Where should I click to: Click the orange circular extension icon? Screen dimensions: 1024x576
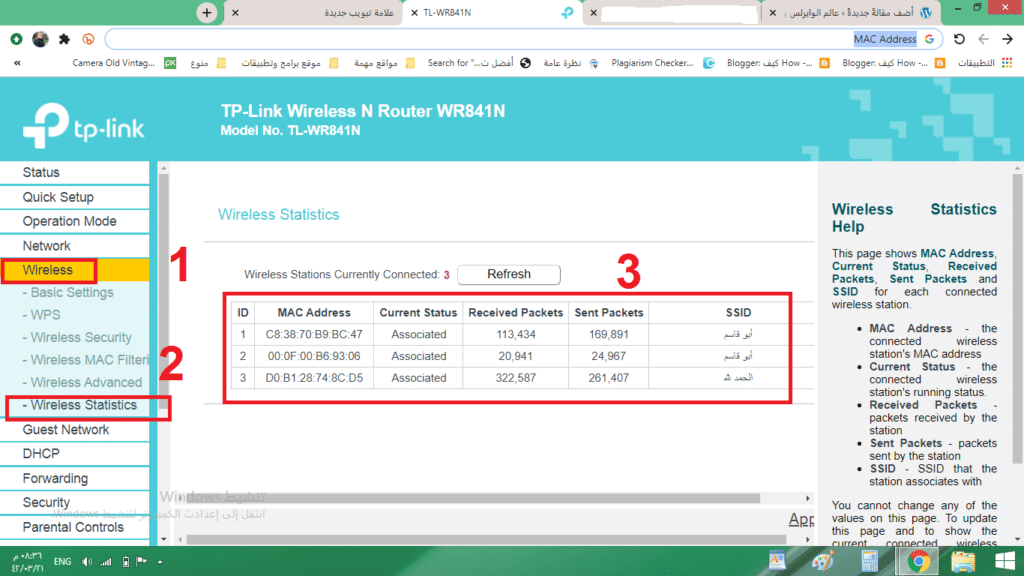pyautogui.click(x=88, y=39)
